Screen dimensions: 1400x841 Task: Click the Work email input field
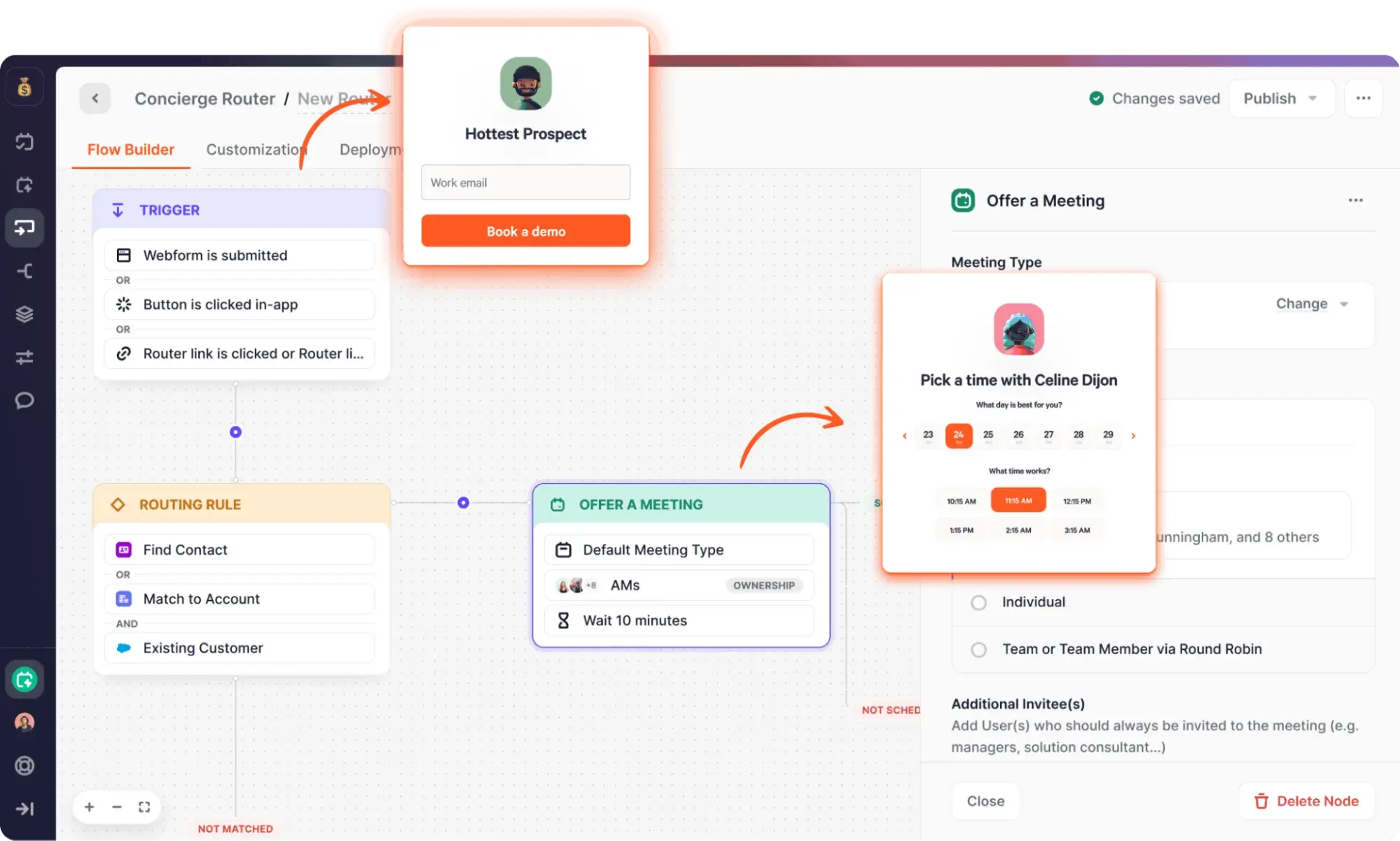point(525,182)
